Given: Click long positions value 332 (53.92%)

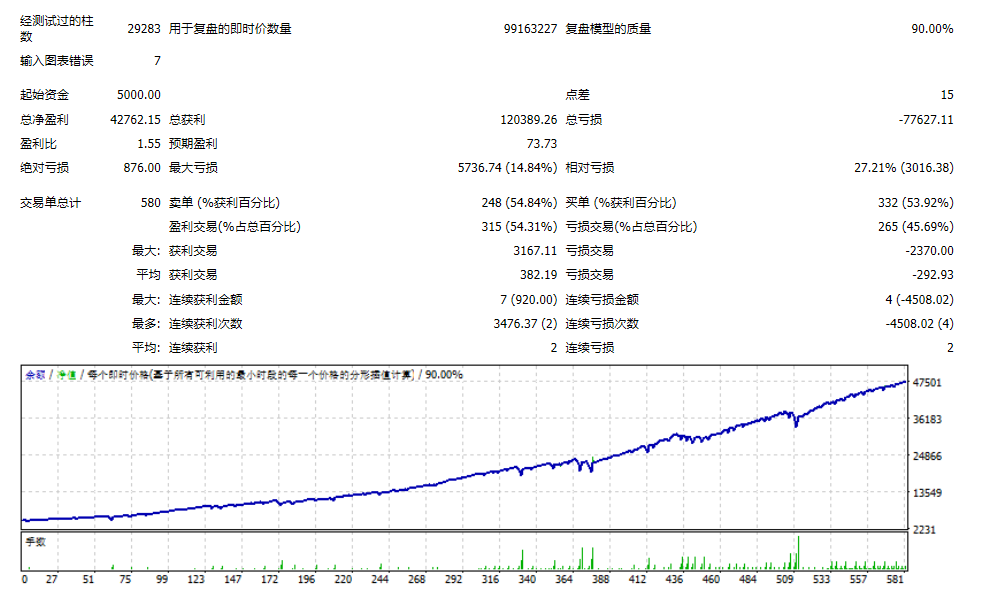Looking at the screenshot, I should [916, 203].
